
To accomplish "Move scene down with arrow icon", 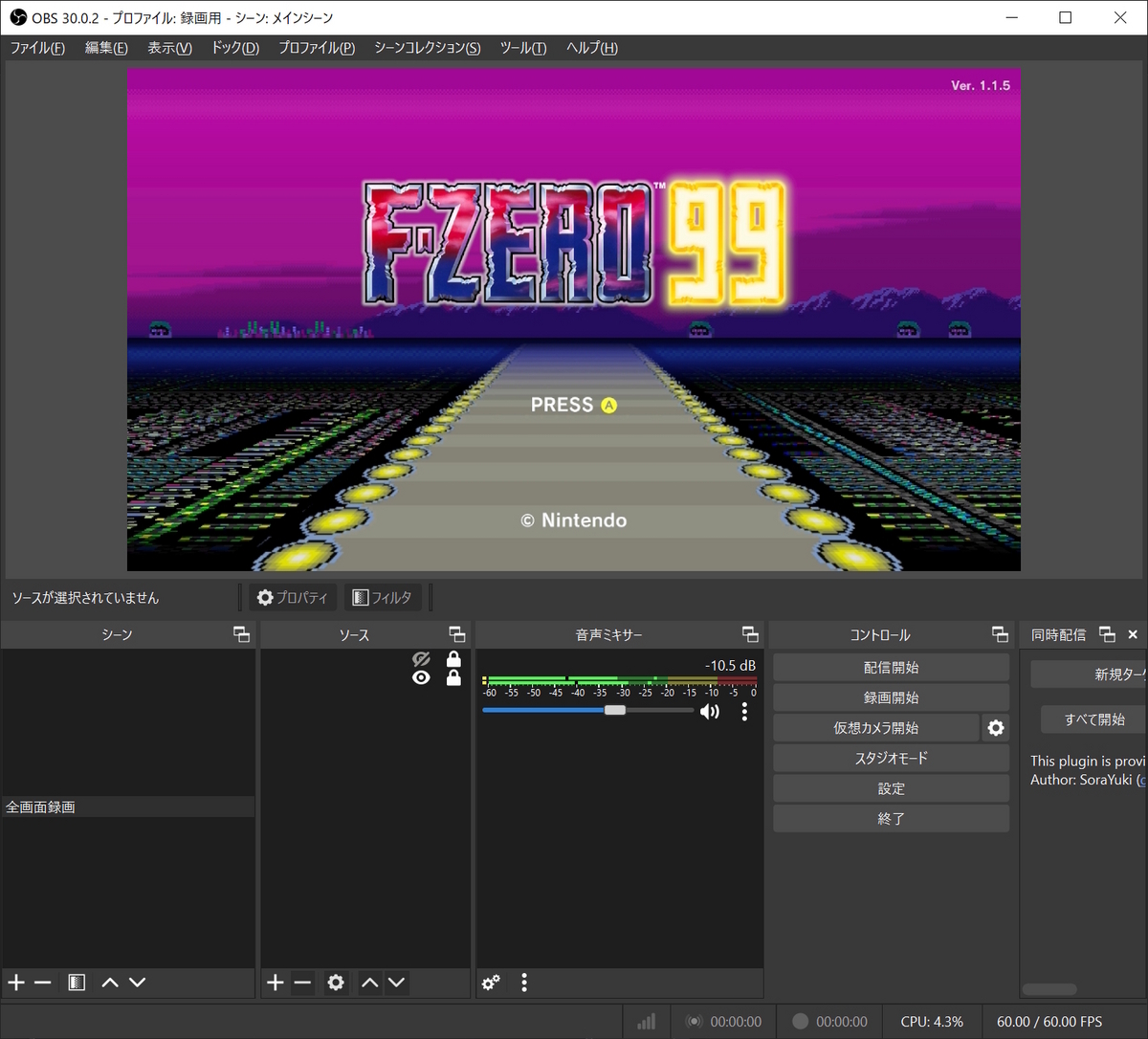I will click(137, 983).
